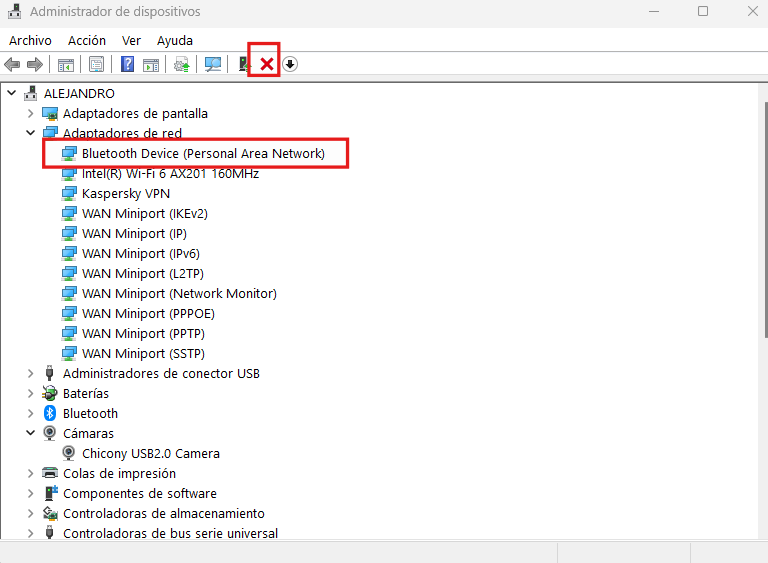Select WAN Miniport (PPPOE)

[x=148, y=314]
